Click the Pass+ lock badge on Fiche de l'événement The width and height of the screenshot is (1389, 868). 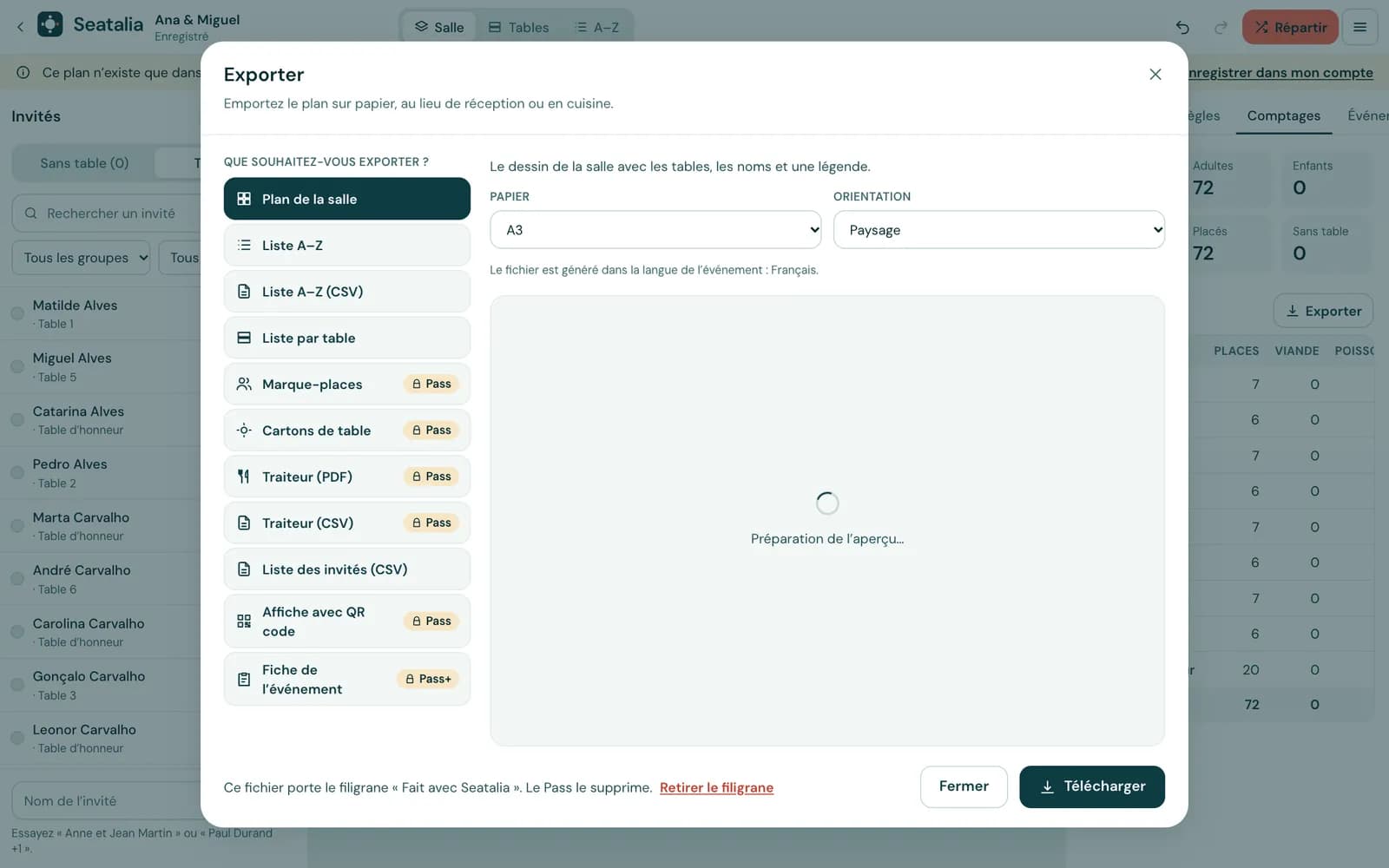tap(428, 679)
